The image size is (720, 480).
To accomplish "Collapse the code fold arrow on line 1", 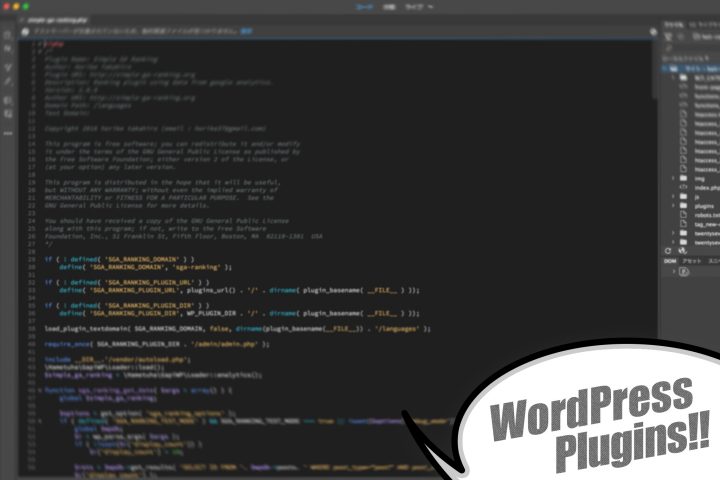I will [40, 44].
